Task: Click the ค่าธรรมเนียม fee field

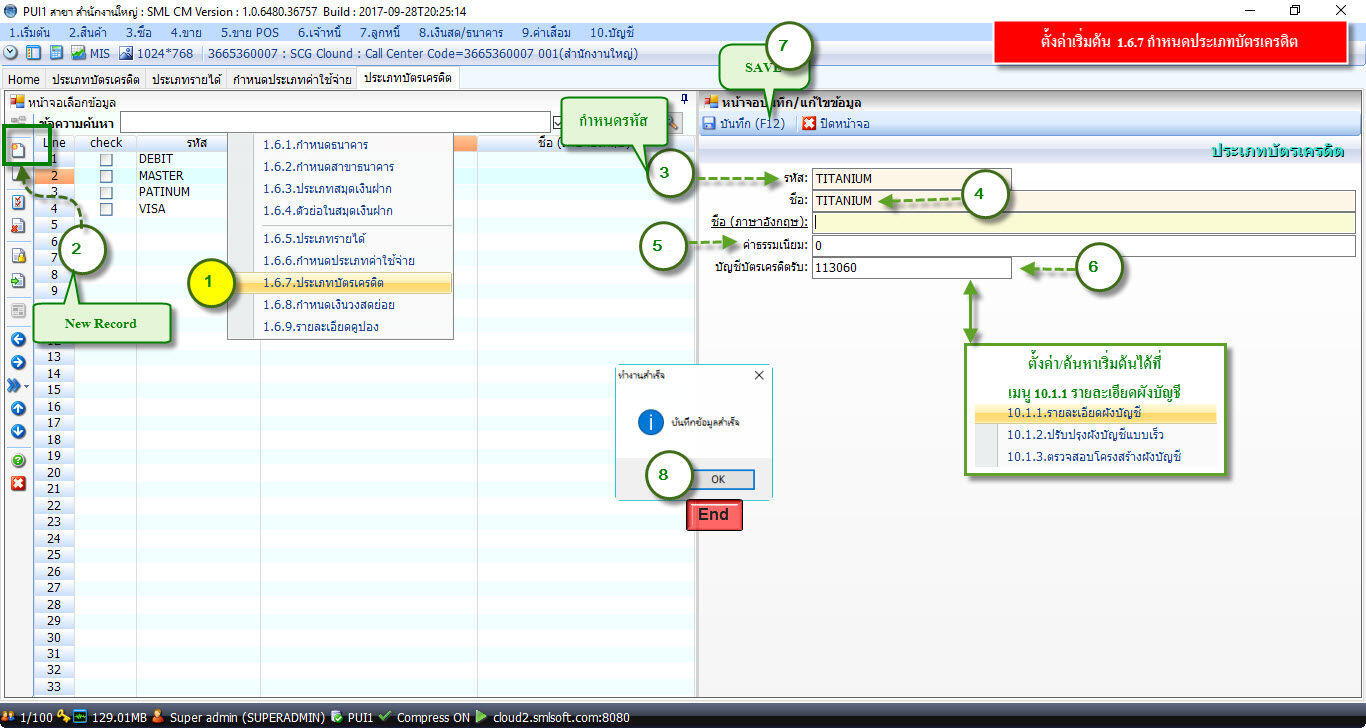Action: tap(1084, 246)
